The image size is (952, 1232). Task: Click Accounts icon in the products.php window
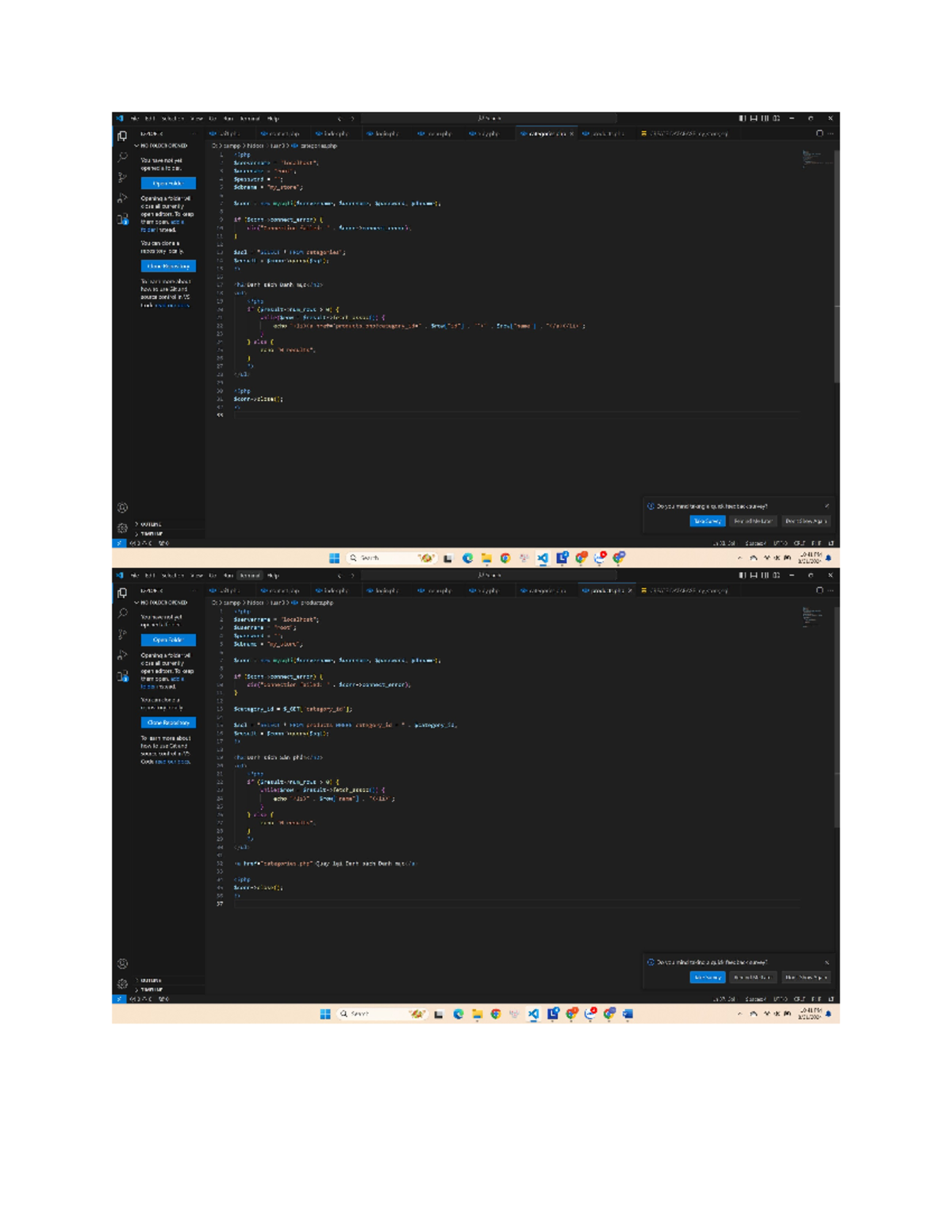122,964
